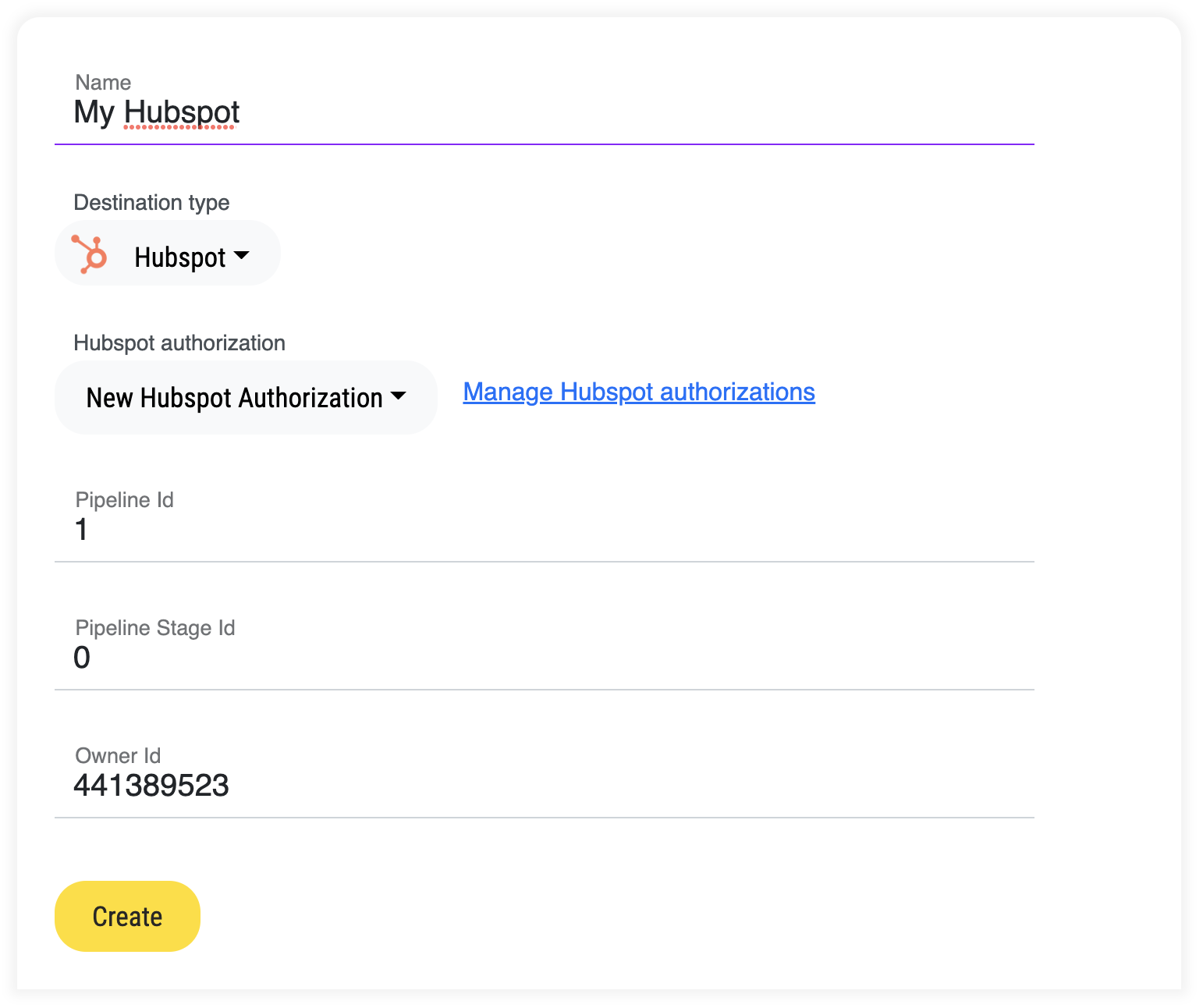
Task: Open the Destination type Hubspot dropdown
Action: click(x=179, y=257)
